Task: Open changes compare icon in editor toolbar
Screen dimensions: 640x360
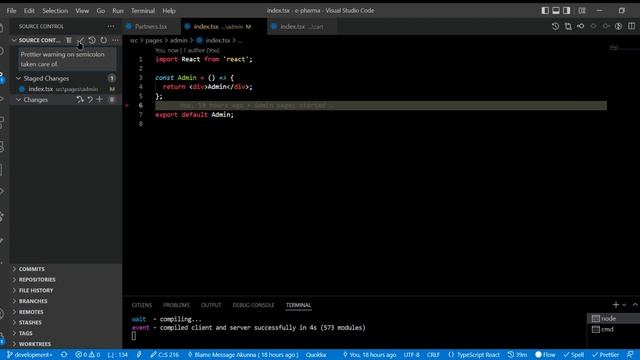Action: point(568,27)
